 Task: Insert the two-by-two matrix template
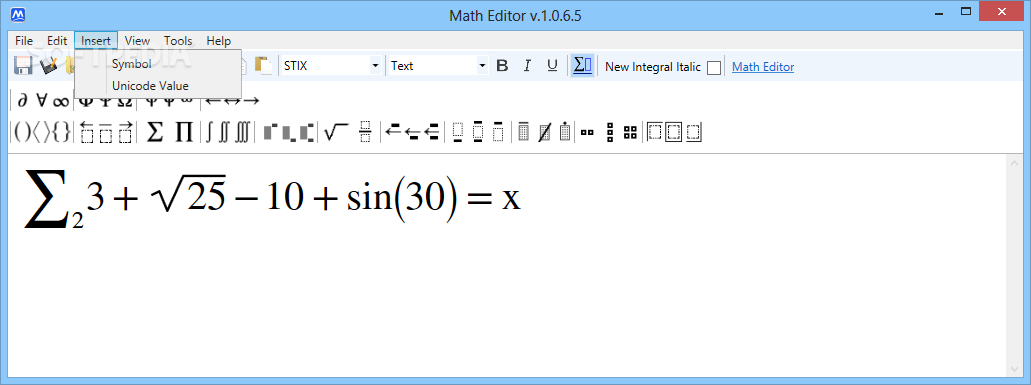630,133
